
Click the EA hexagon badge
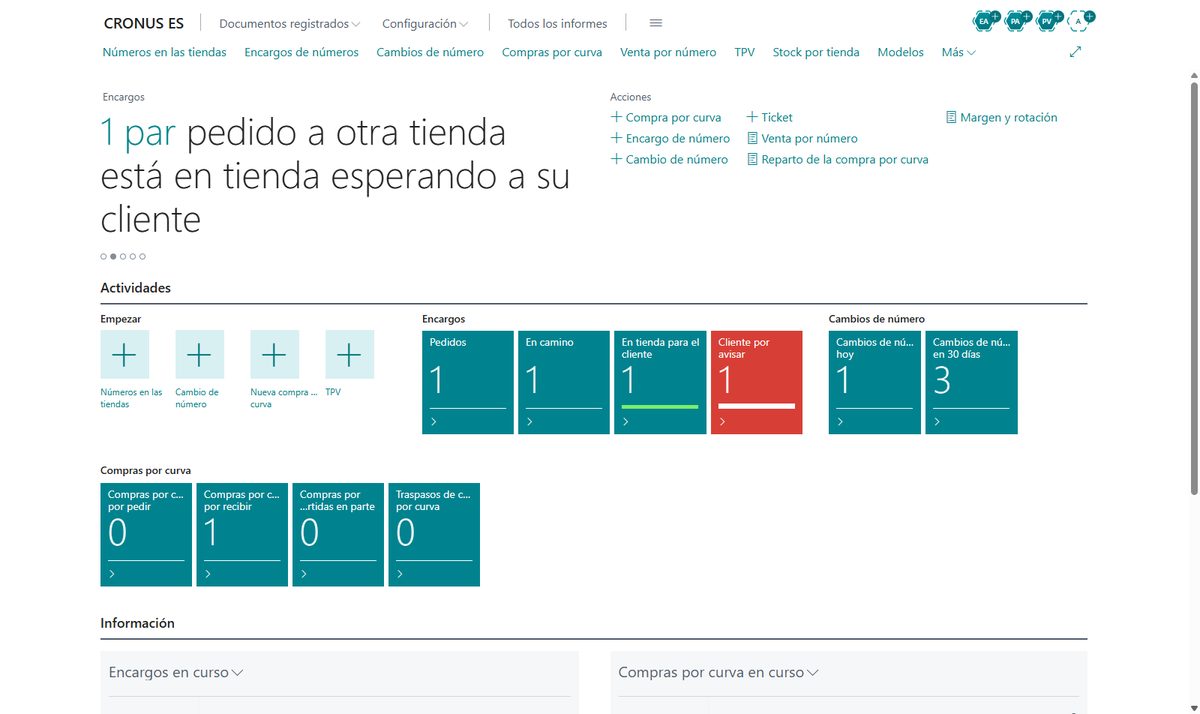tap(984, 20)
